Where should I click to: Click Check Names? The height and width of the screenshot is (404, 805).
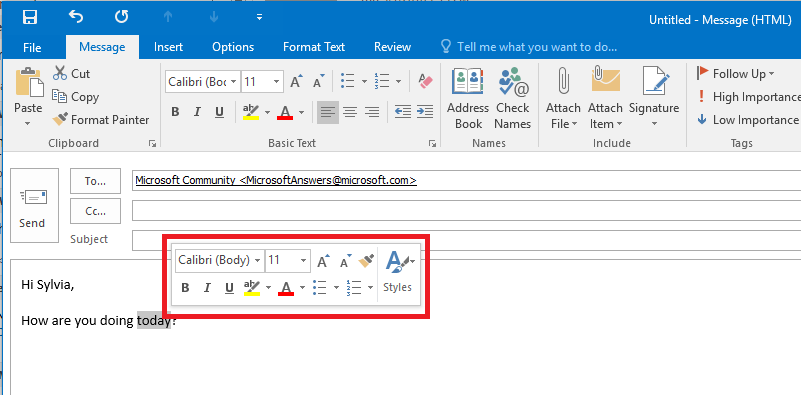click(x=512, y=99)
